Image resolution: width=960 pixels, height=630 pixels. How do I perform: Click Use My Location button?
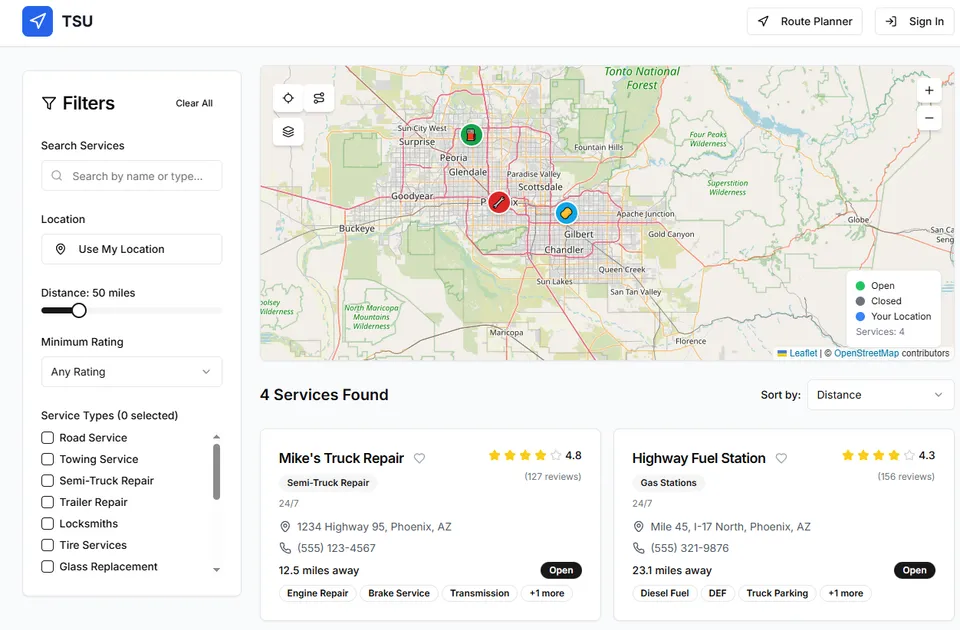pyautogui.click(x=132, y=249)
